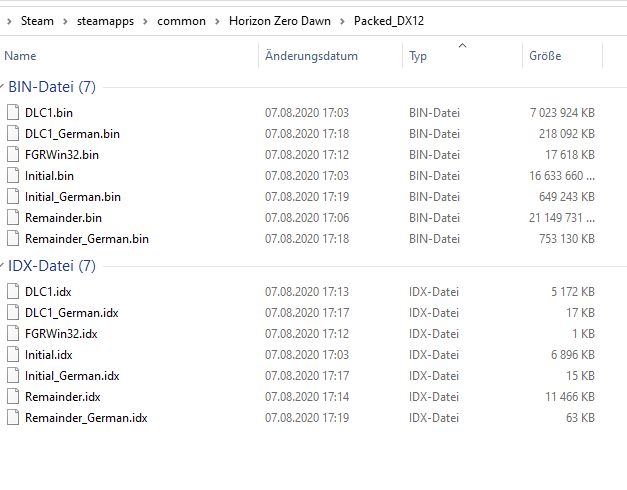627x490 pixels.
Task: Open breadcrumb chevron after common
Action: click(218, 21)
